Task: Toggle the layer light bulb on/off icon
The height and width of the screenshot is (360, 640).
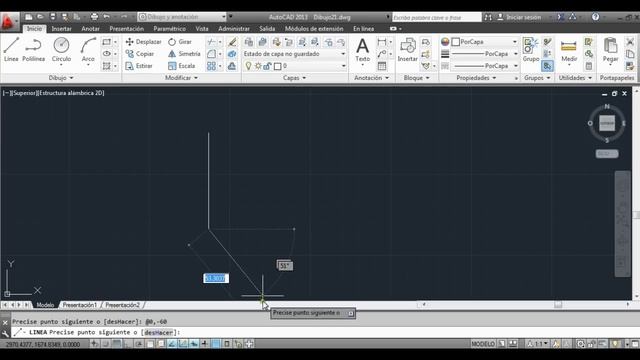Action: point(248,66)
